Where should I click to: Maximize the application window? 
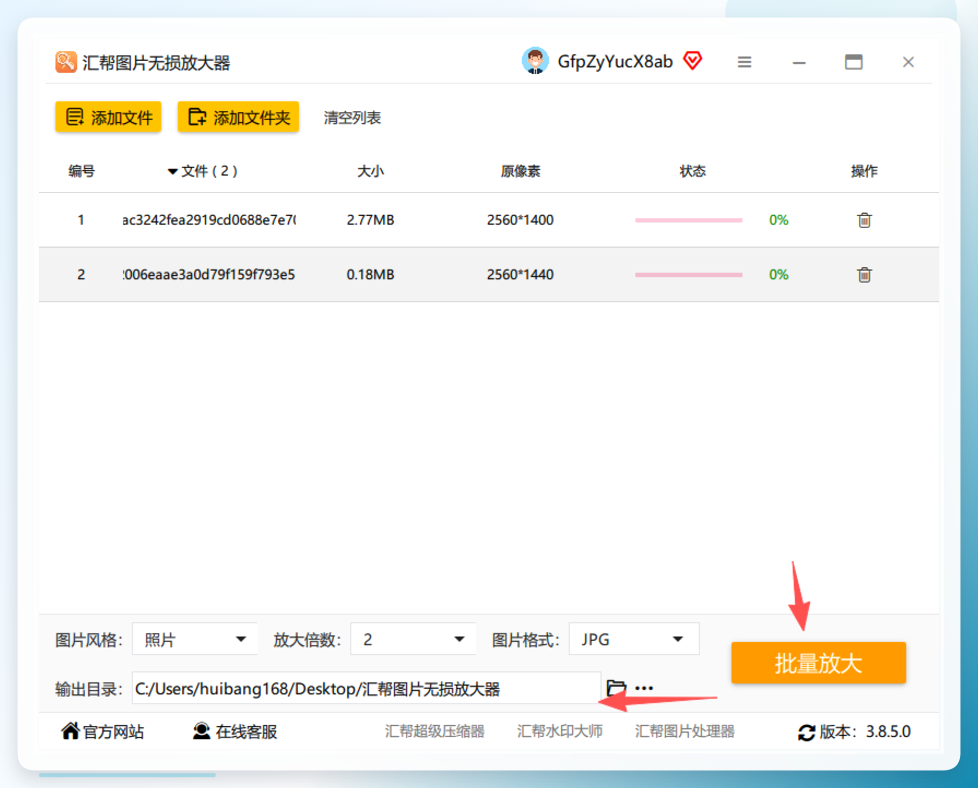point(853,62)
